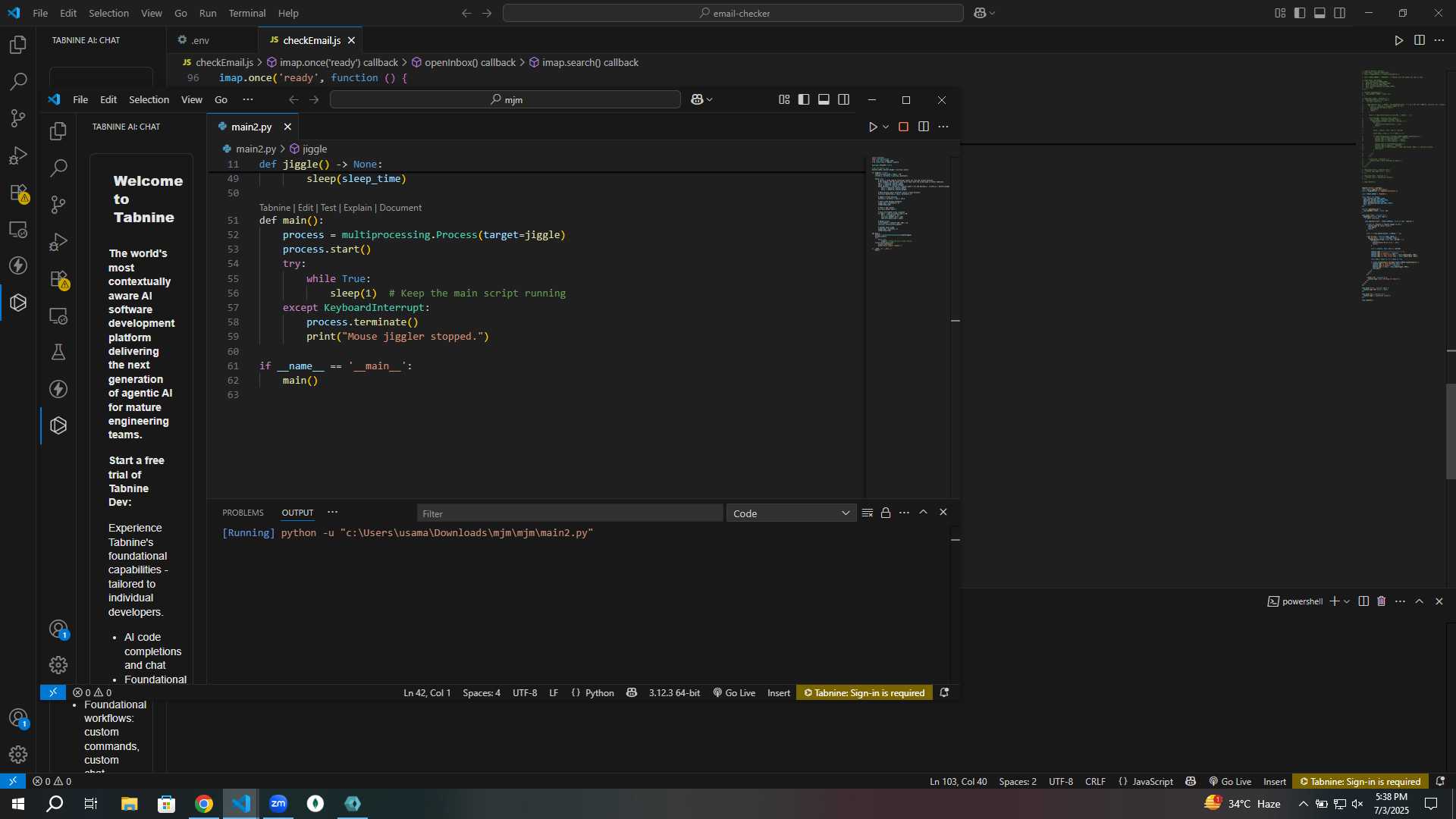Image resolution: width=1456 pixels, height=819 pixels.
Task: Expand the new terminal launch profile dropdown
Action: point(1347,601)
